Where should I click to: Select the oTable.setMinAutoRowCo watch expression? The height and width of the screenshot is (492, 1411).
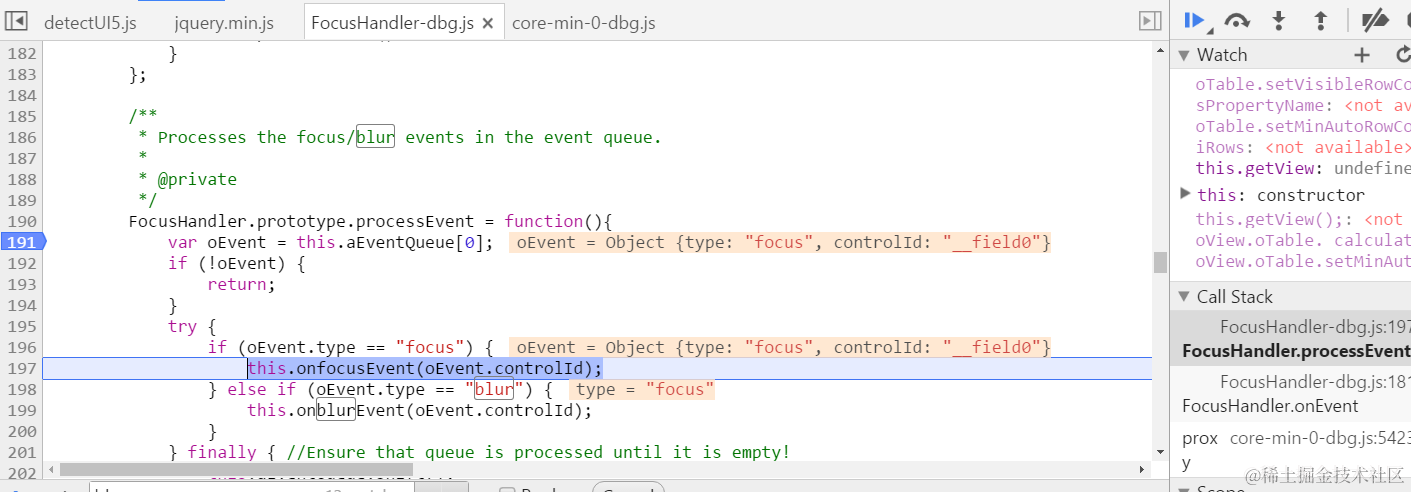coord(1303,126)
